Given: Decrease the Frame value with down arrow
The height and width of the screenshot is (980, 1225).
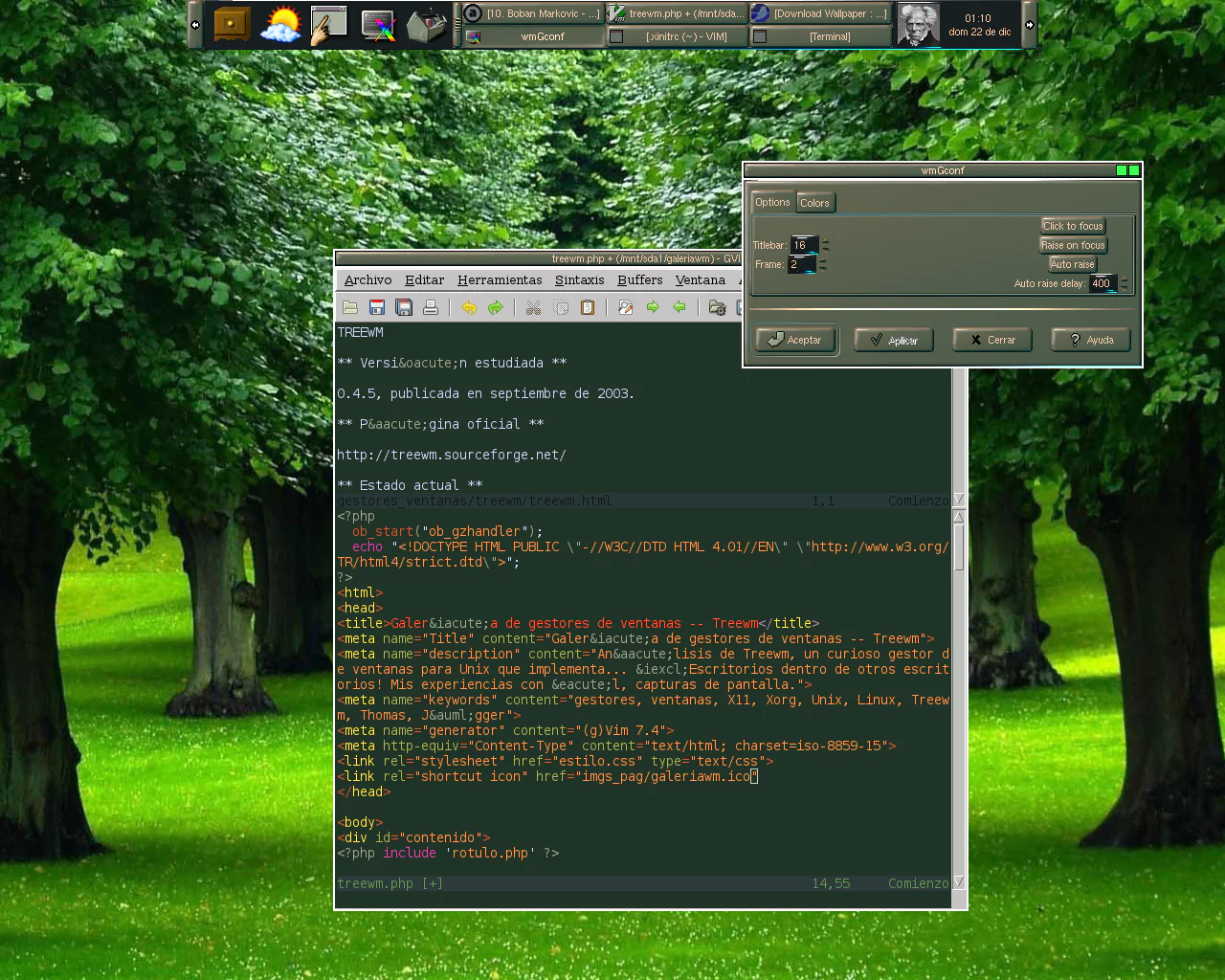Looking at the screenshot, I should tap(823, 269).
